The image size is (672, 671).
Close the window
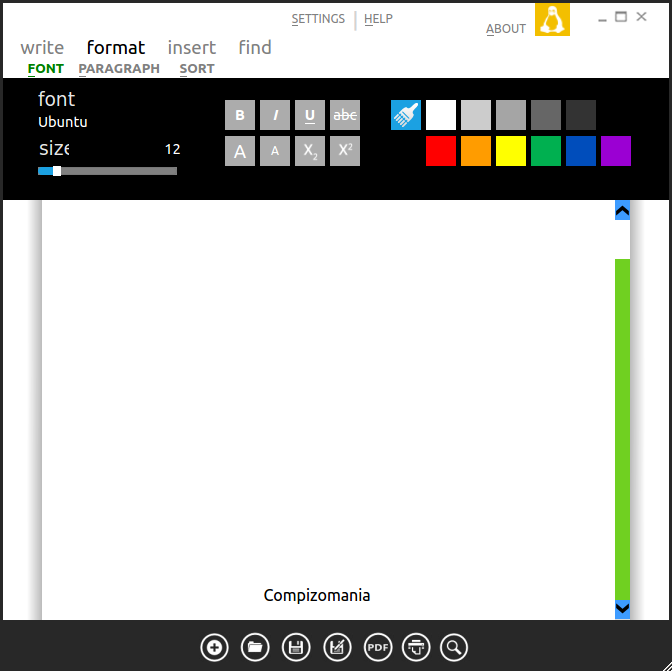[641, 17]
